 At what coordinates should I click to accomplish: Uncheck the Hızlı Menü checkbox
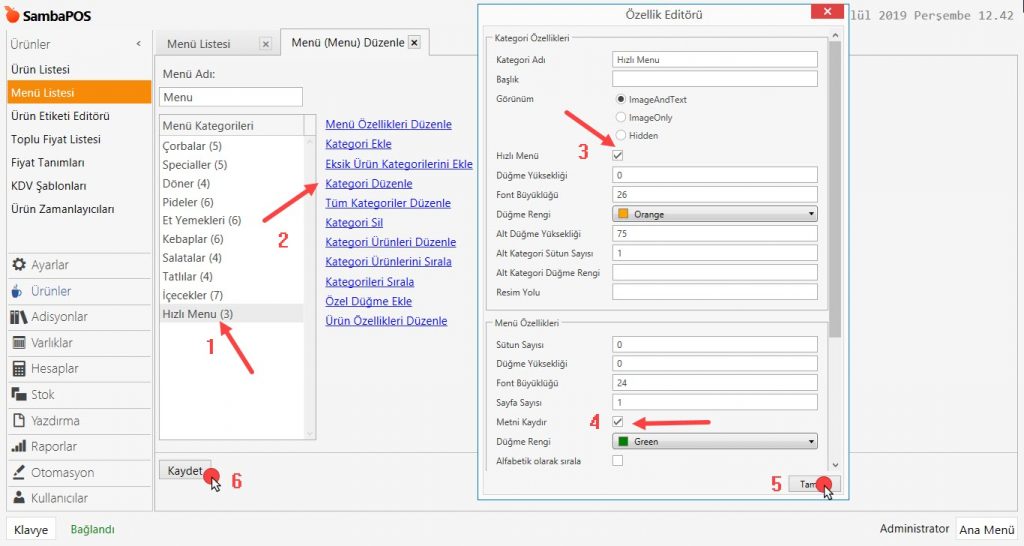(x=618, y=155)
